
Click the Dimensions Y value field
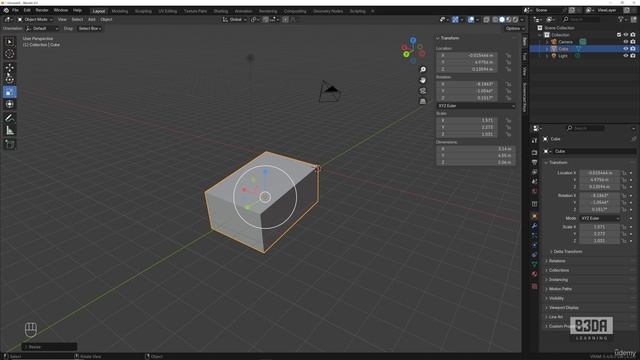point(476,156)
